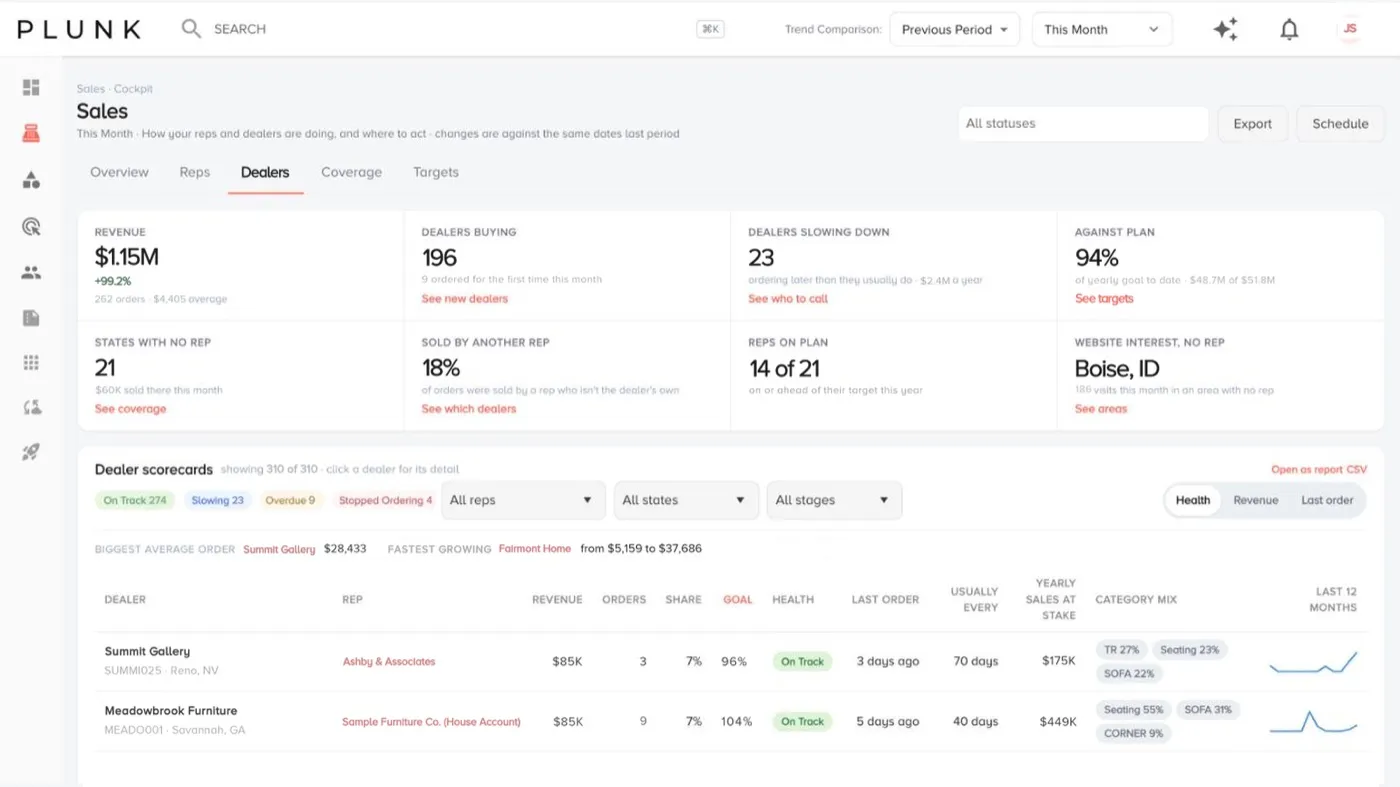Click the Schedule button
This screenshot has height=787, width=1400.
[x=1340, y=124]
